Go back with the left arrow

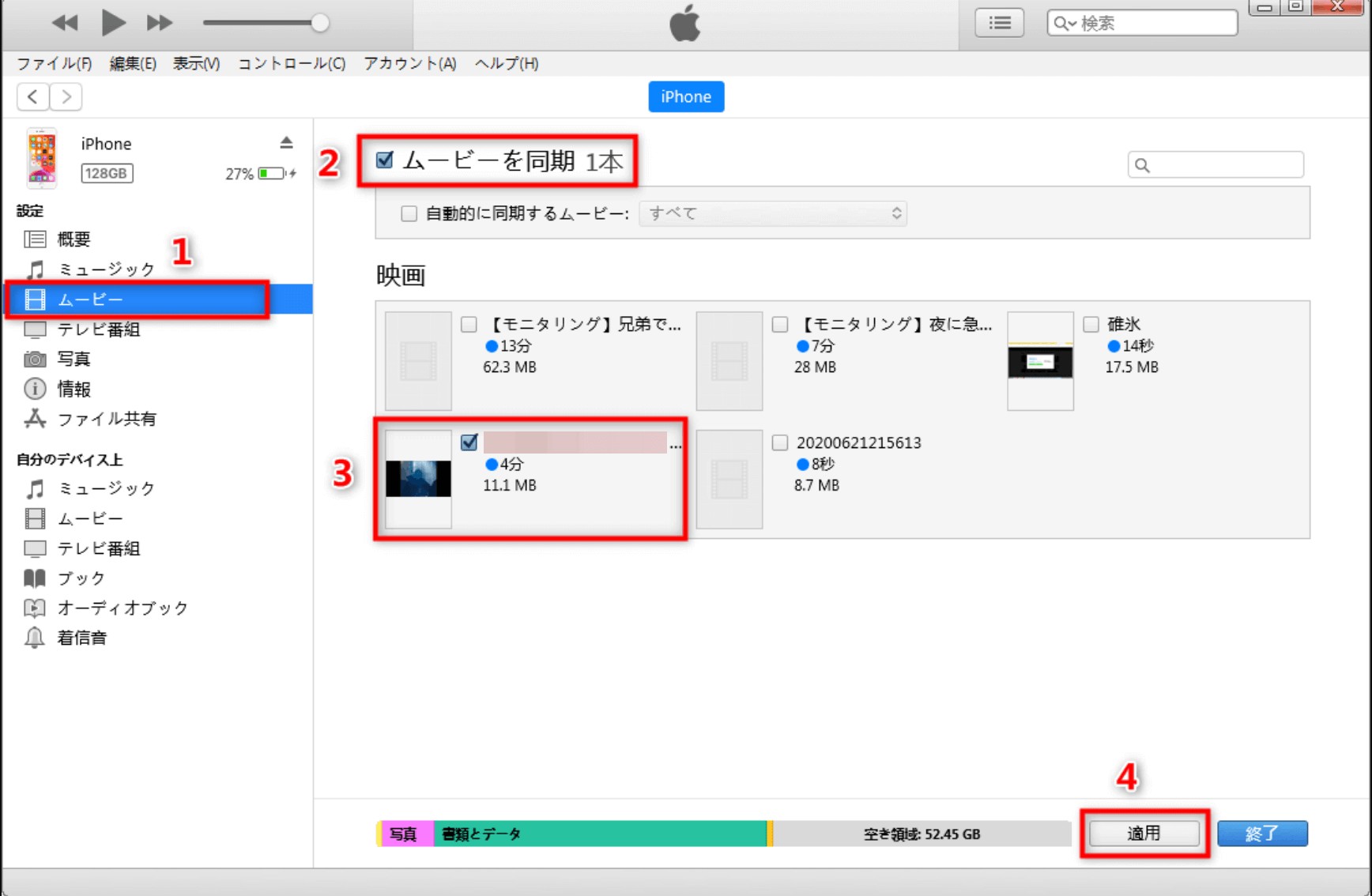coord(32,96)
